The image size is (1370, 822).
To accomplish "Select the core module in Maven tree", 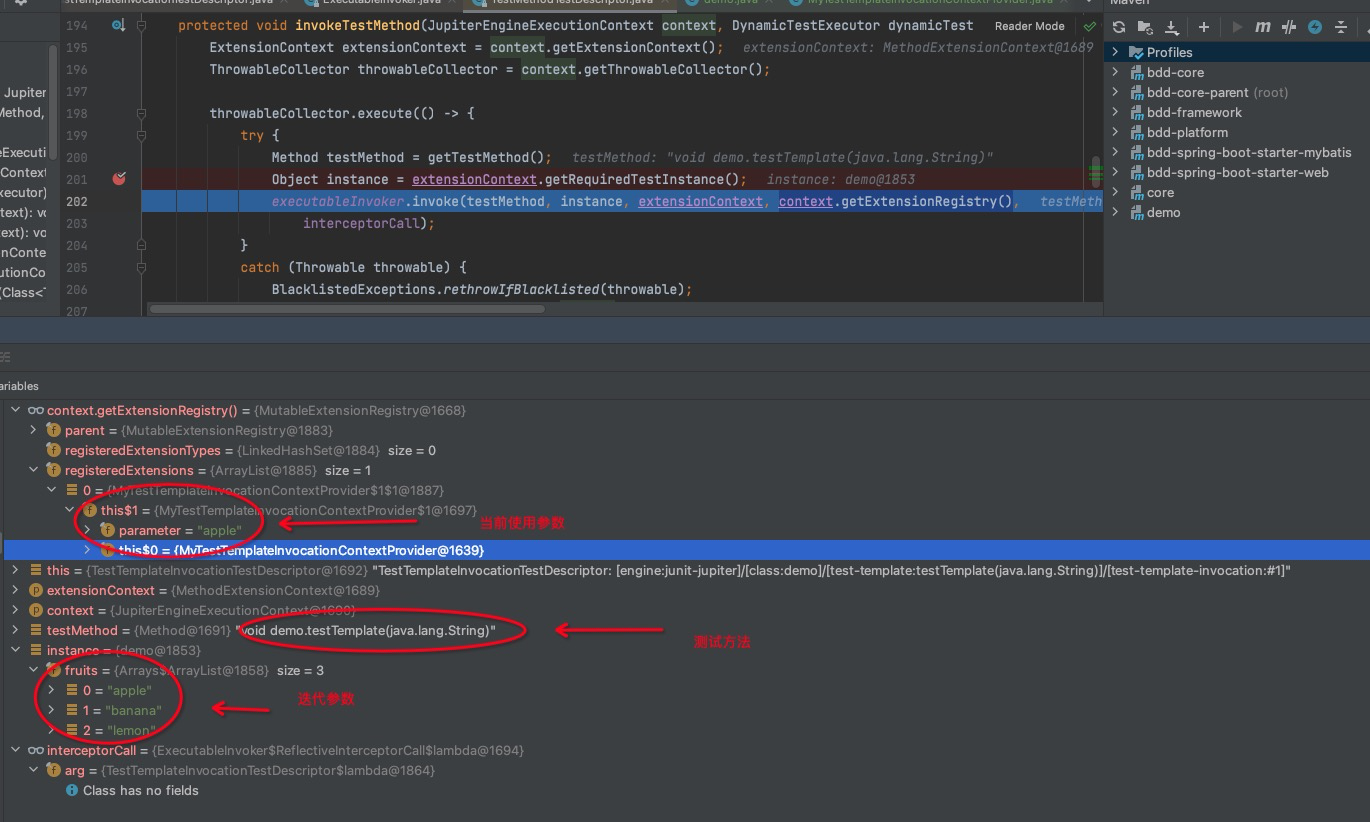I will 1160,192.
